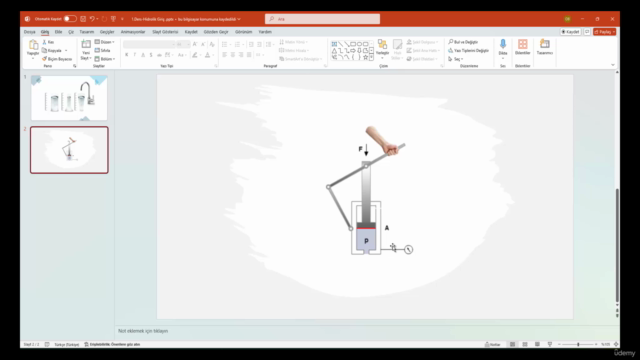
Task: Toggle Bold (K) formatting
Action: (127, 55)
